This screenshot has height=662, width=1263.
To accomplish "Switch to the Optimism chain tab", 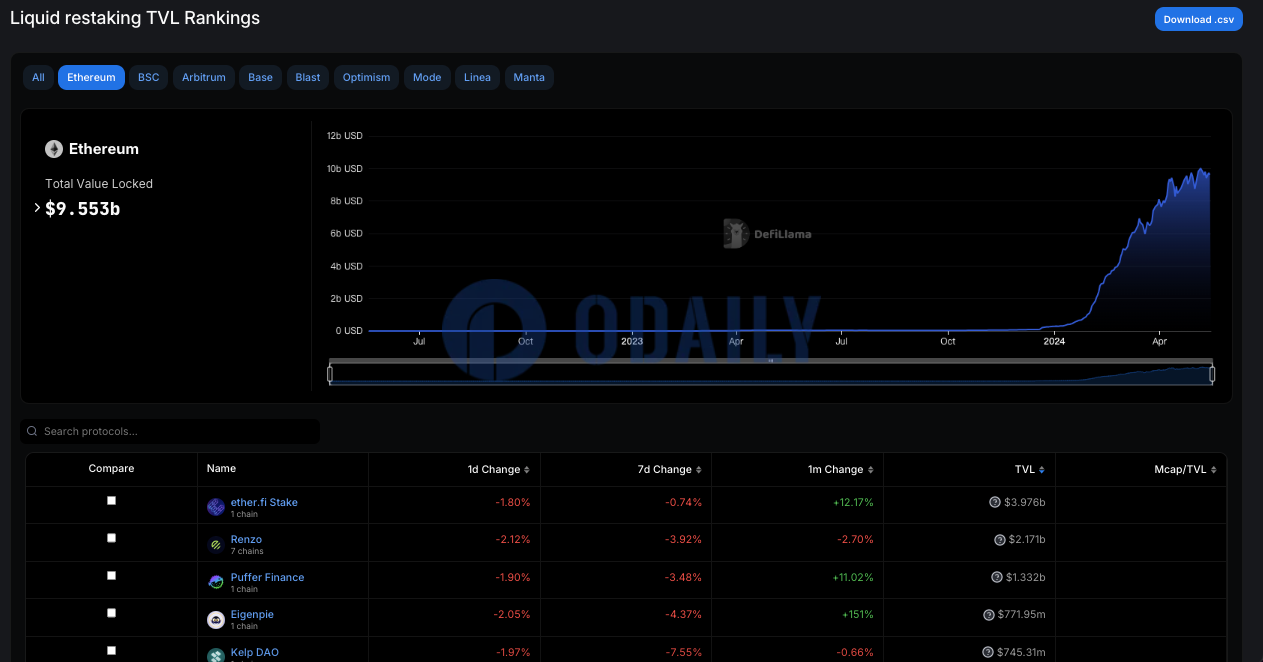I will (366, 77).
